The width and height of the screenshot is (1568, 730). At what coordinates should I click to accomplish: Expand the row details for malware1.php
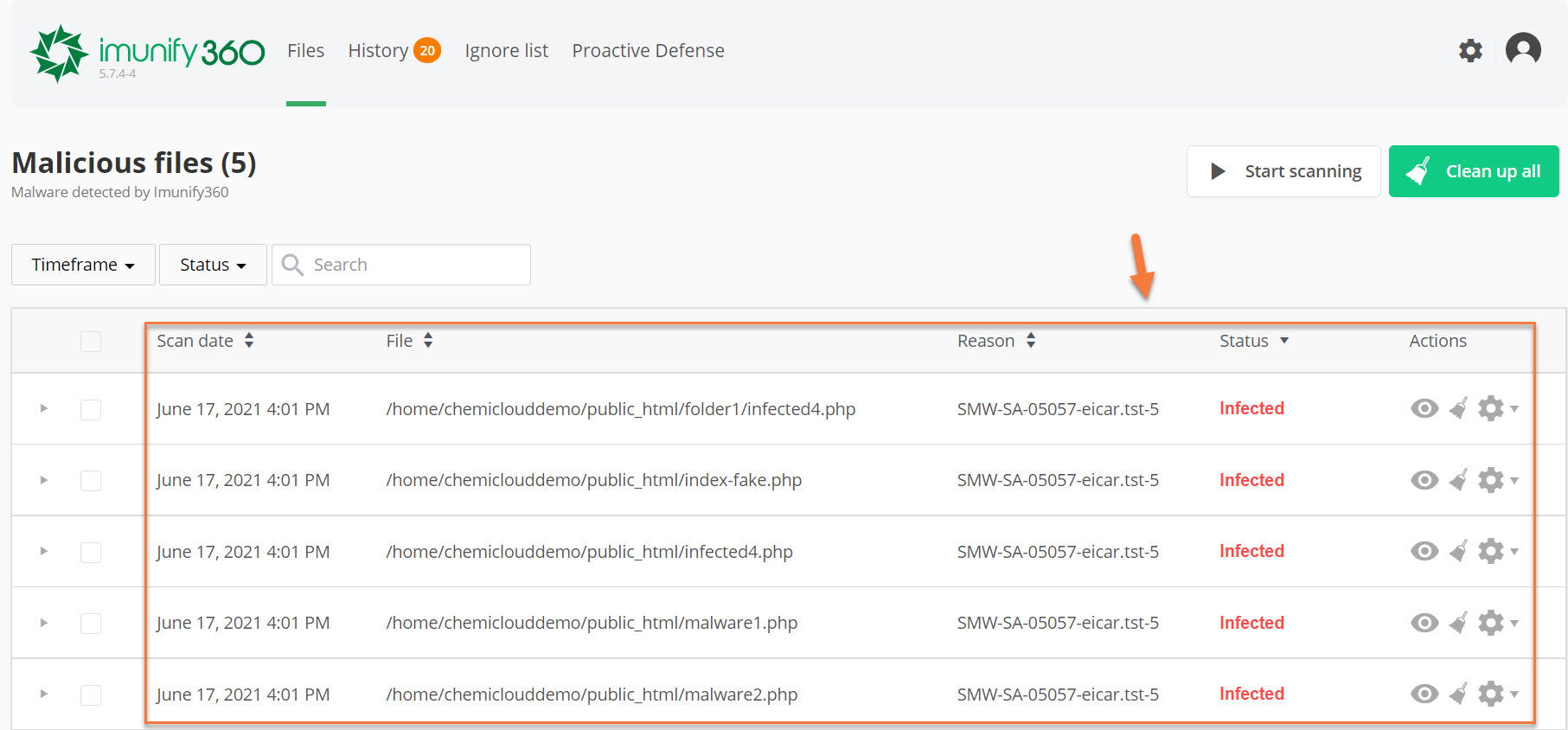coord(43,623)
